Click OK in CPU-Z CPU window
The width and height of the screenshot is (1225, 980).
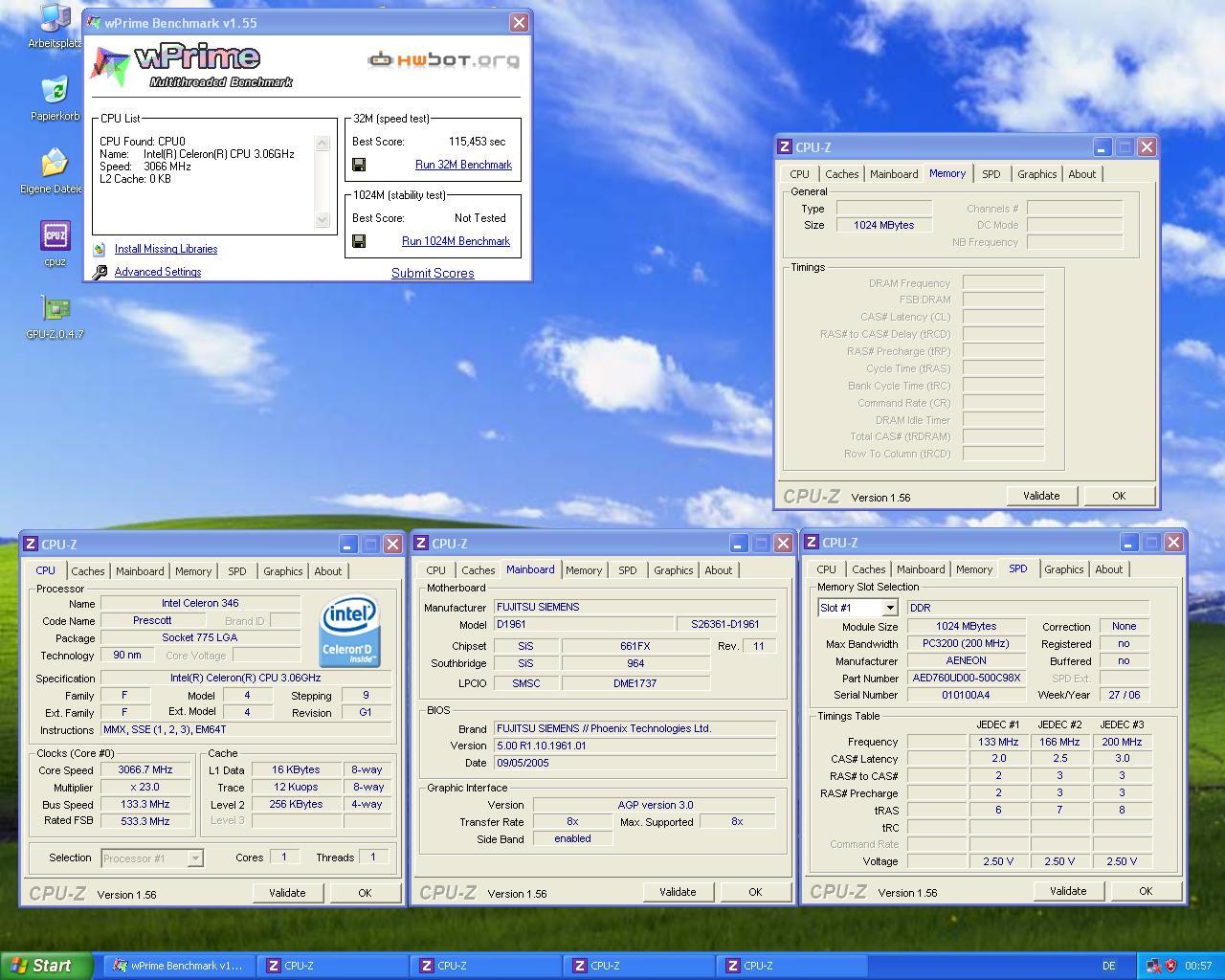[365, 893]
